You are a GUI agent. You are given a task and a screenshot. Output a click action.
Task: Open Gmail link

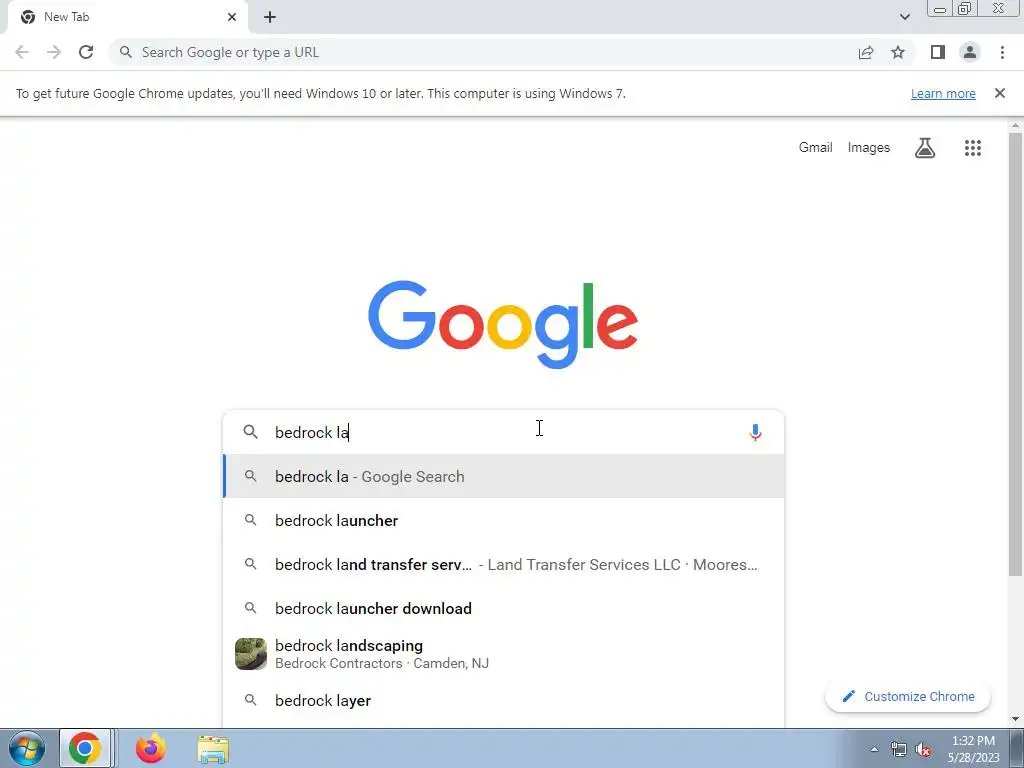point(816,148)
